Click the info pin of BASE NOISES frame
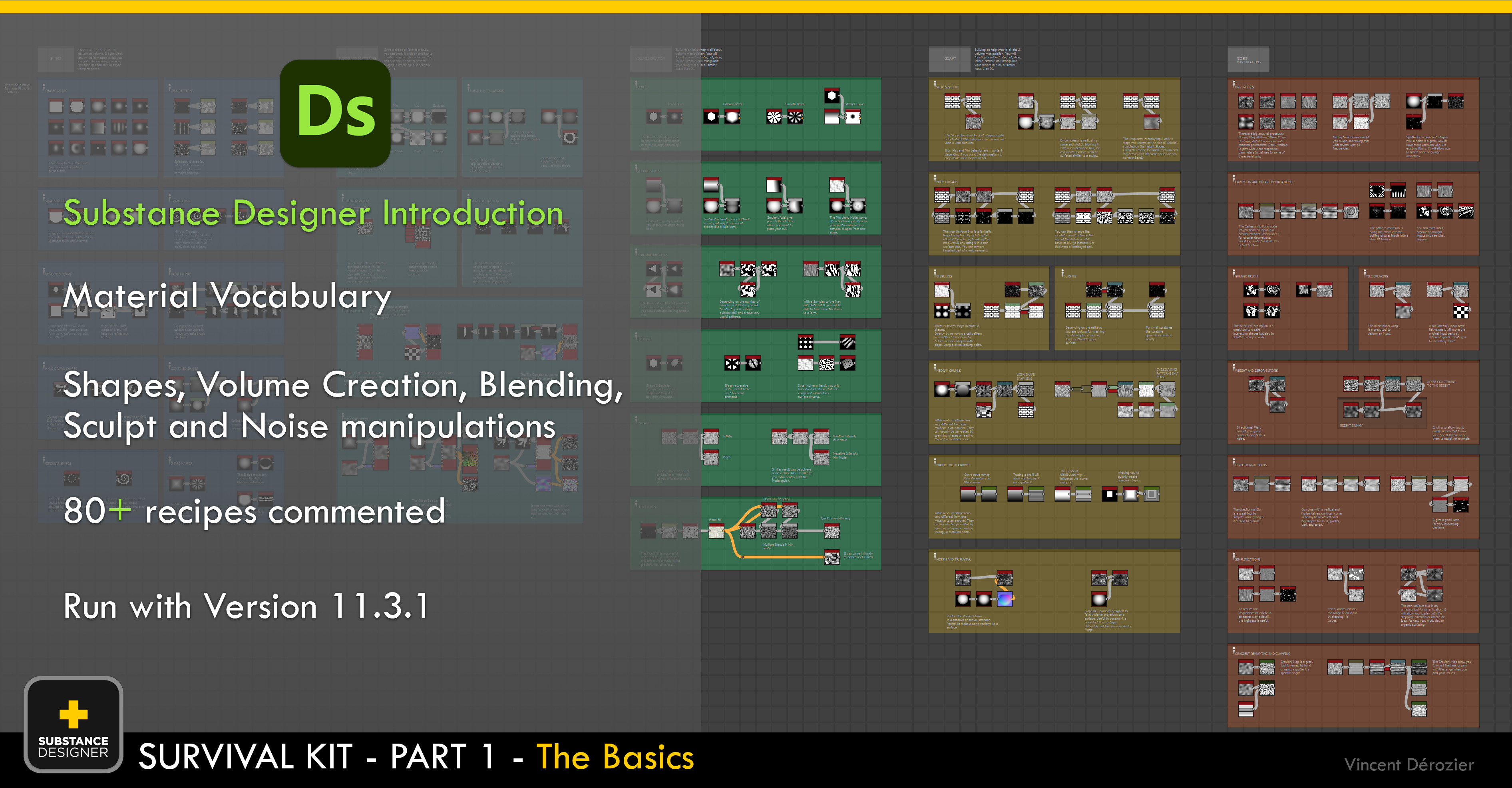 1234,84
